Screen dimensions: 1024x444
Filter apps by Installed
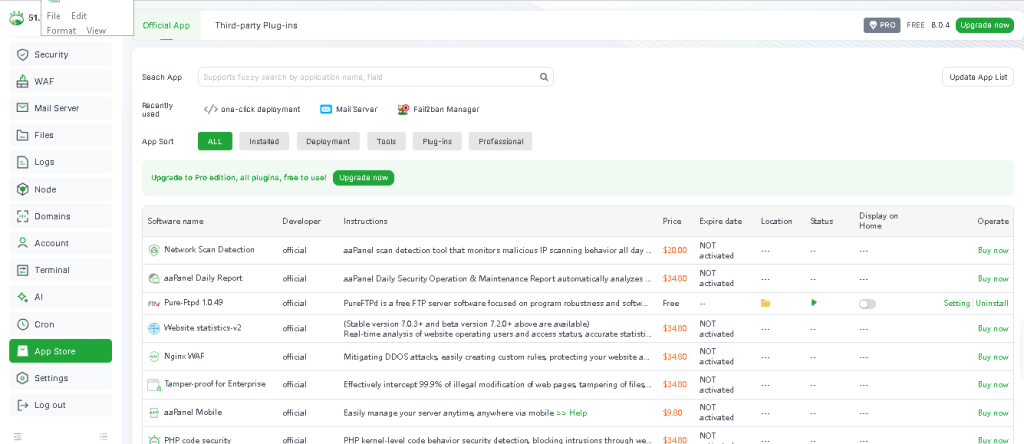click(x=264, y=141)
